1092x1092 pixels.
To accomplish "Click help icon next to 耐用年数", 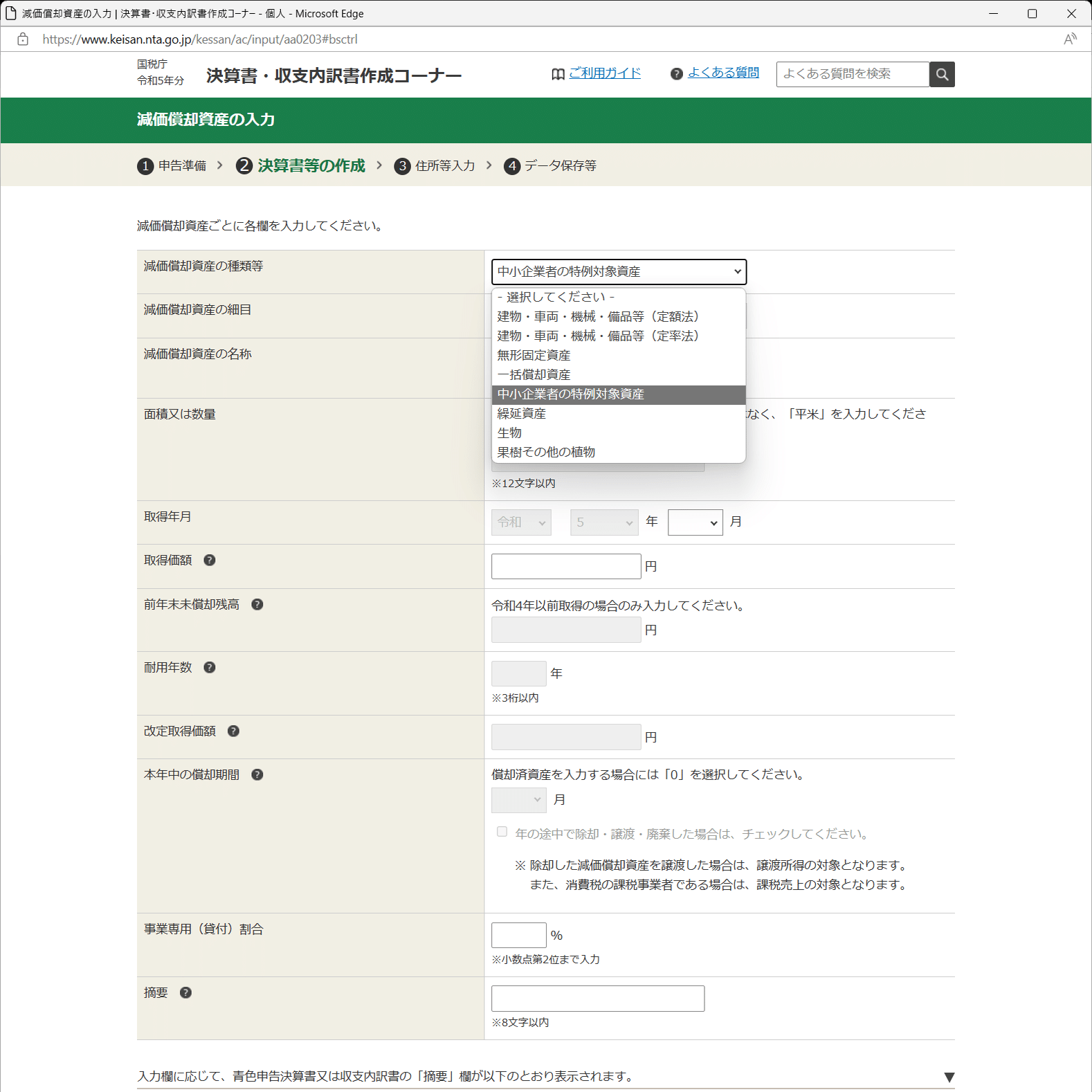I will point(210,668).
